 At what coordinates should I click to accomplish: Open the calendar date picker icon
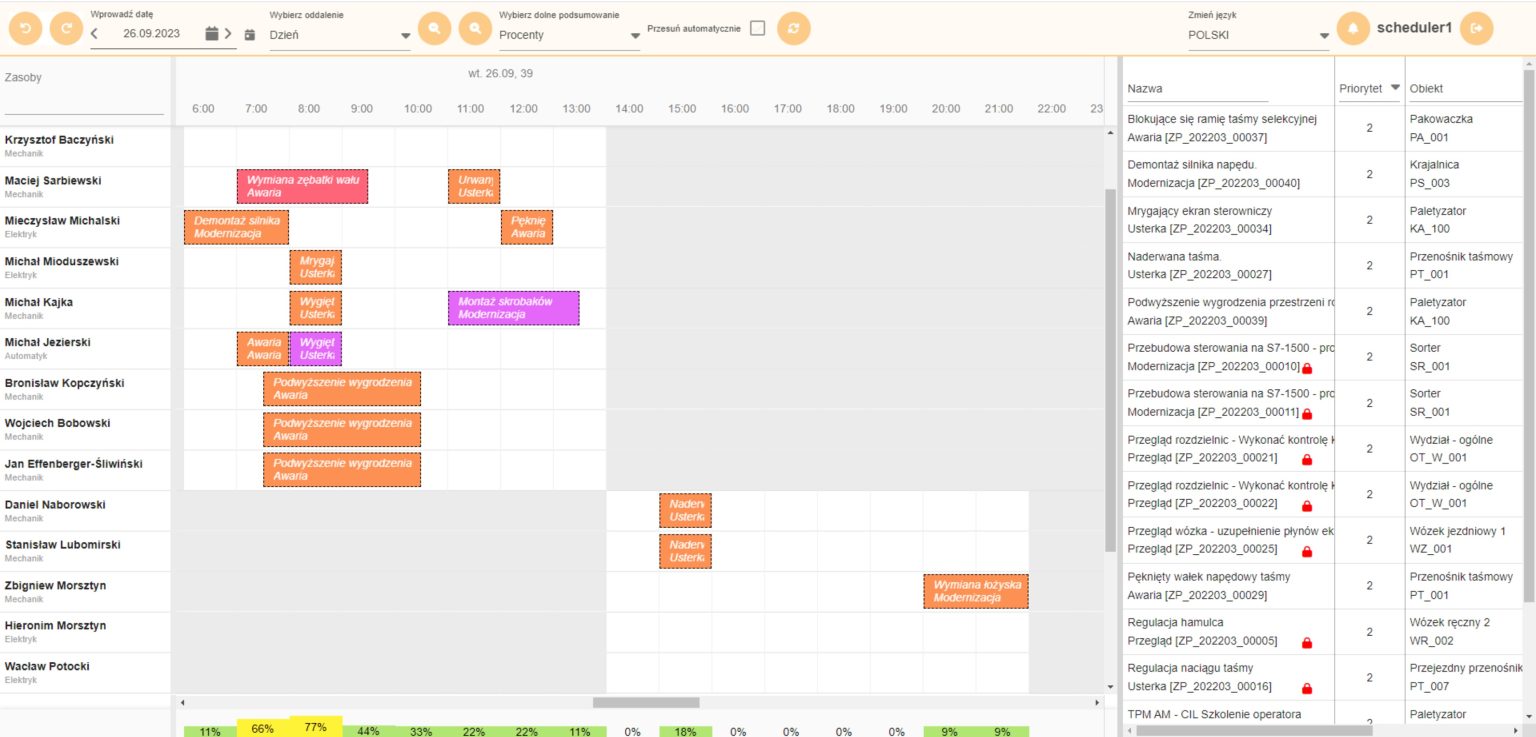pyautogui.click(x=212, y=31)
